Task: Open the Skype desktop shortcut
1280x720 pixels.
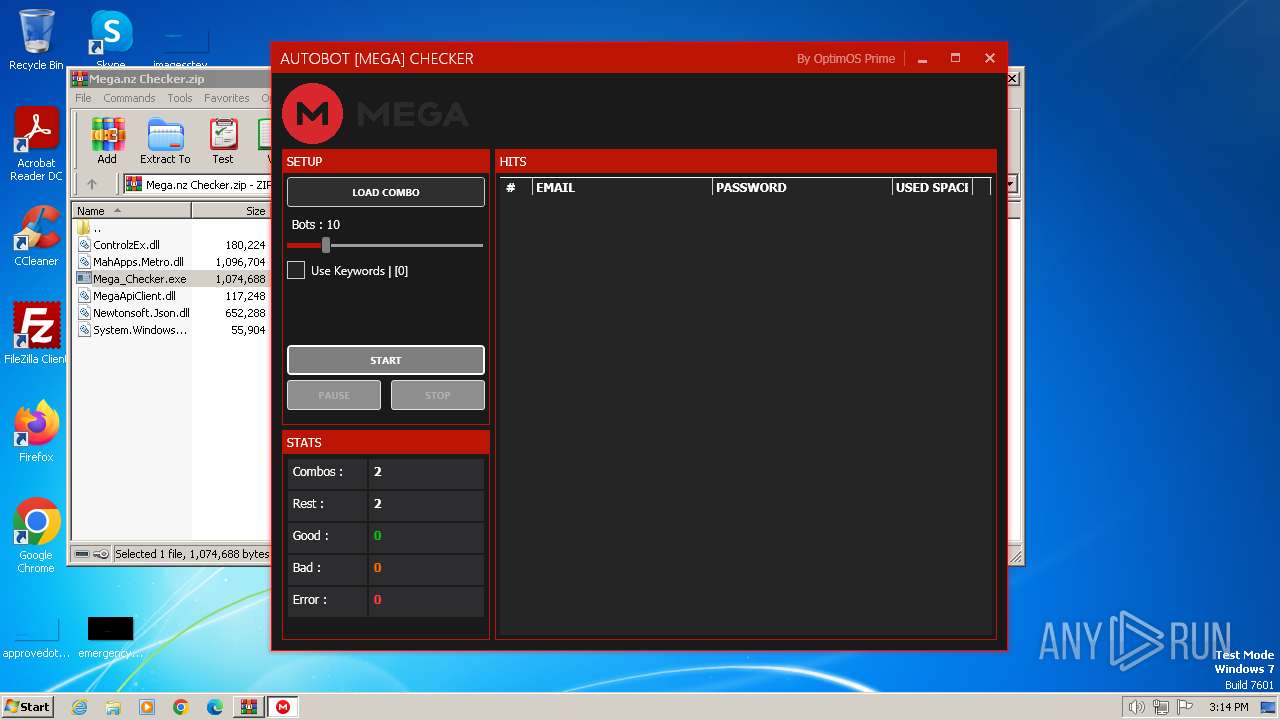Action: click(x=111, y=40)
